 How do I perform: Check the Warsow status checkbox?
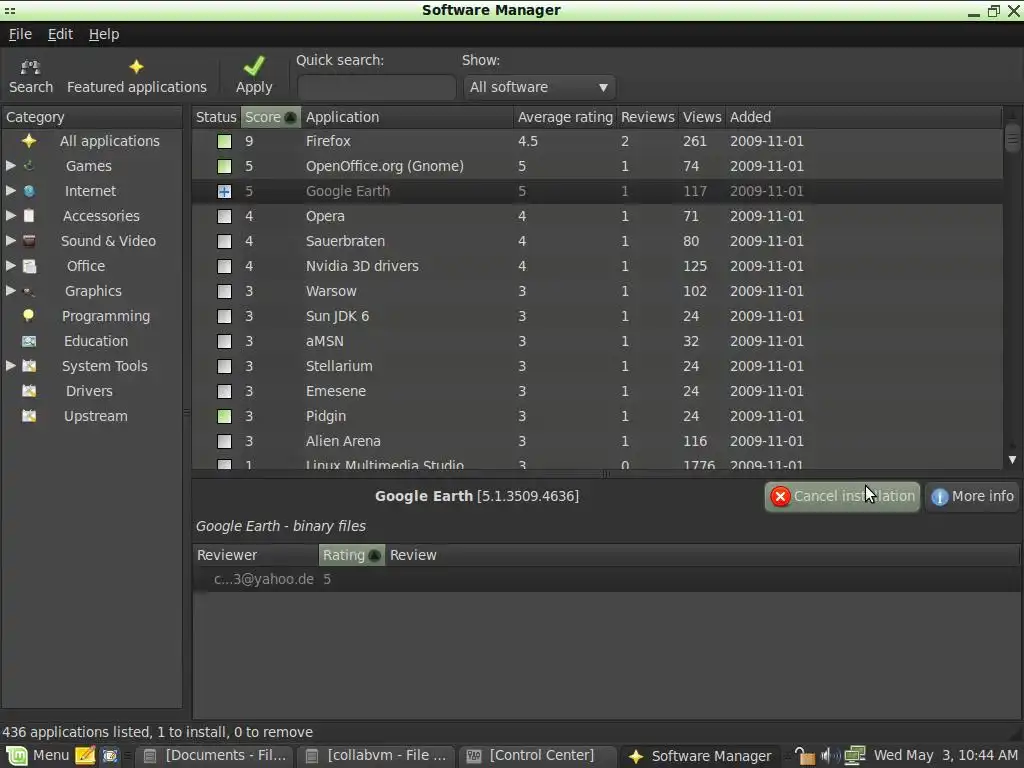click(224, 291)
